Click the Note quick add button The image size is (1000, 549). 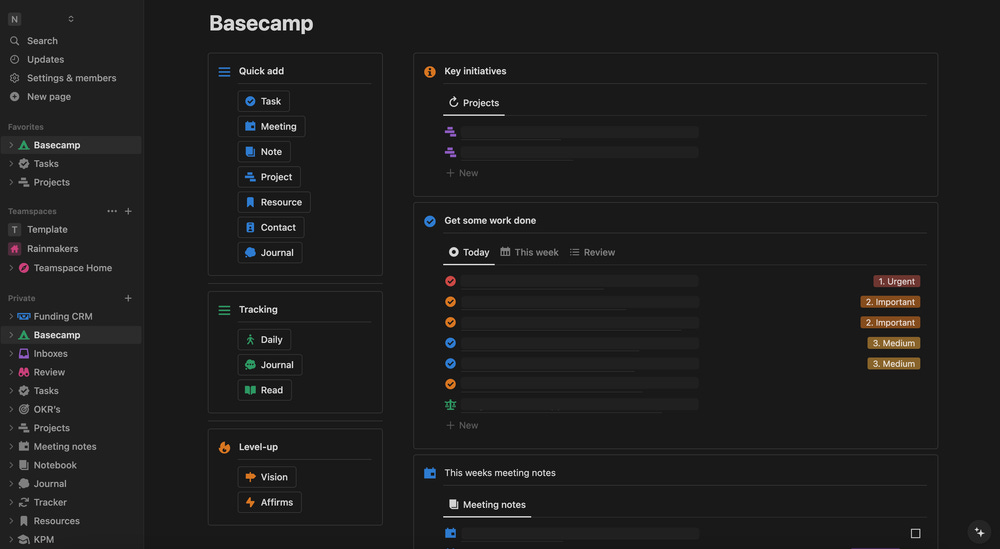coord(264,152)
